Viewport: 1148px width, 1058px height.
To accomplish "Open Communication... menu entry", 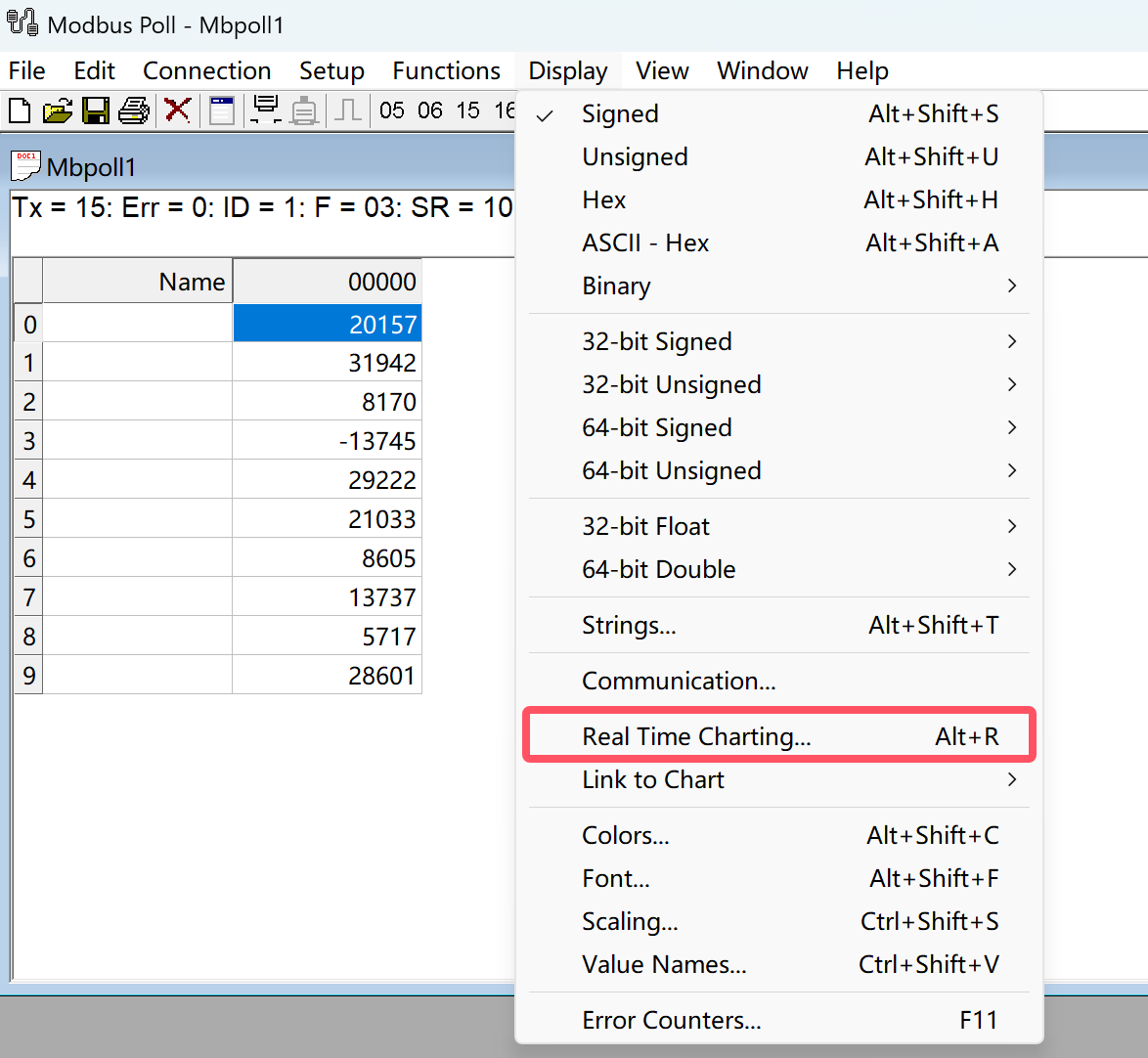I will (x=779, y=681).
